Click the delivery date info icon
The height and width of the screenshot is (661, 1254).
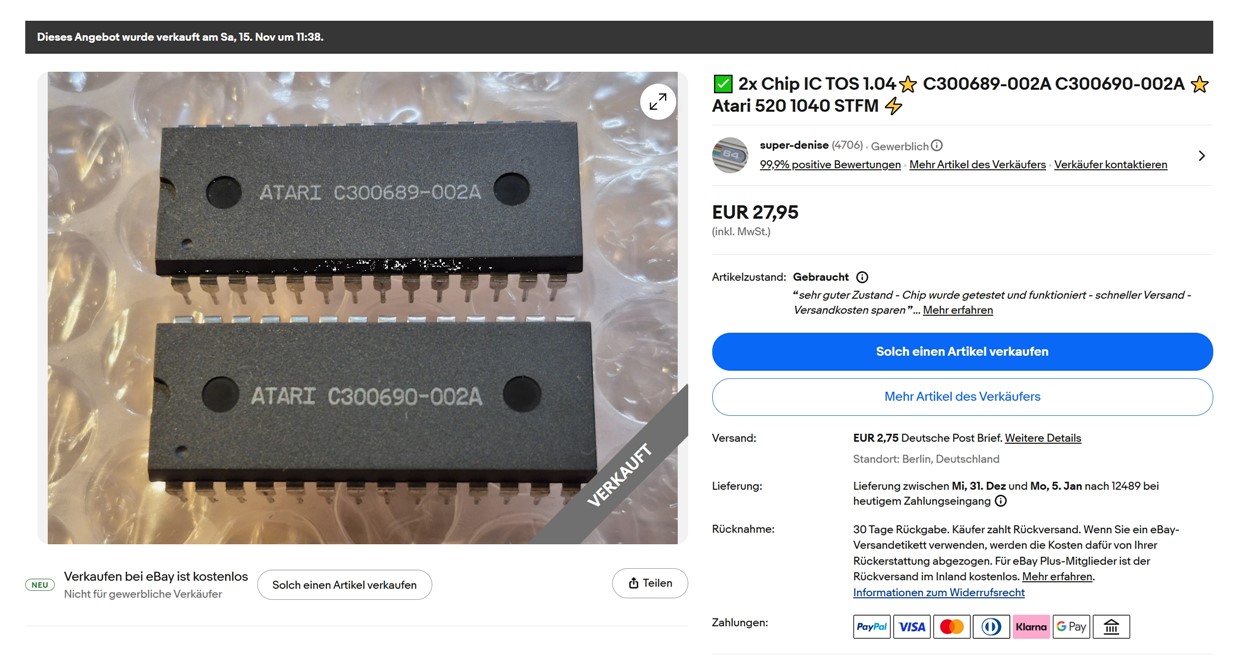pos(1001,502)
